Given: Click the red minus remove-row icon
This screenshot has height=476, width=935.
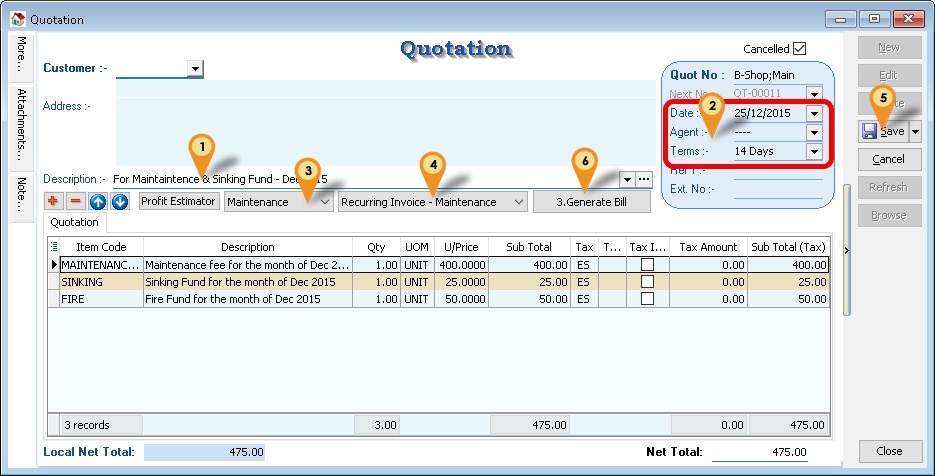Looking at the screenshot, I should coord(76,202).
